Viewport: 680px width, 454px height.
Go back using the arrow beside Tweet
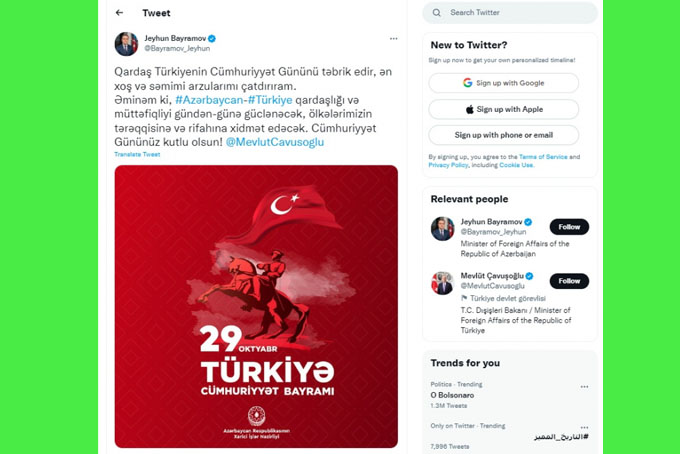119,13
